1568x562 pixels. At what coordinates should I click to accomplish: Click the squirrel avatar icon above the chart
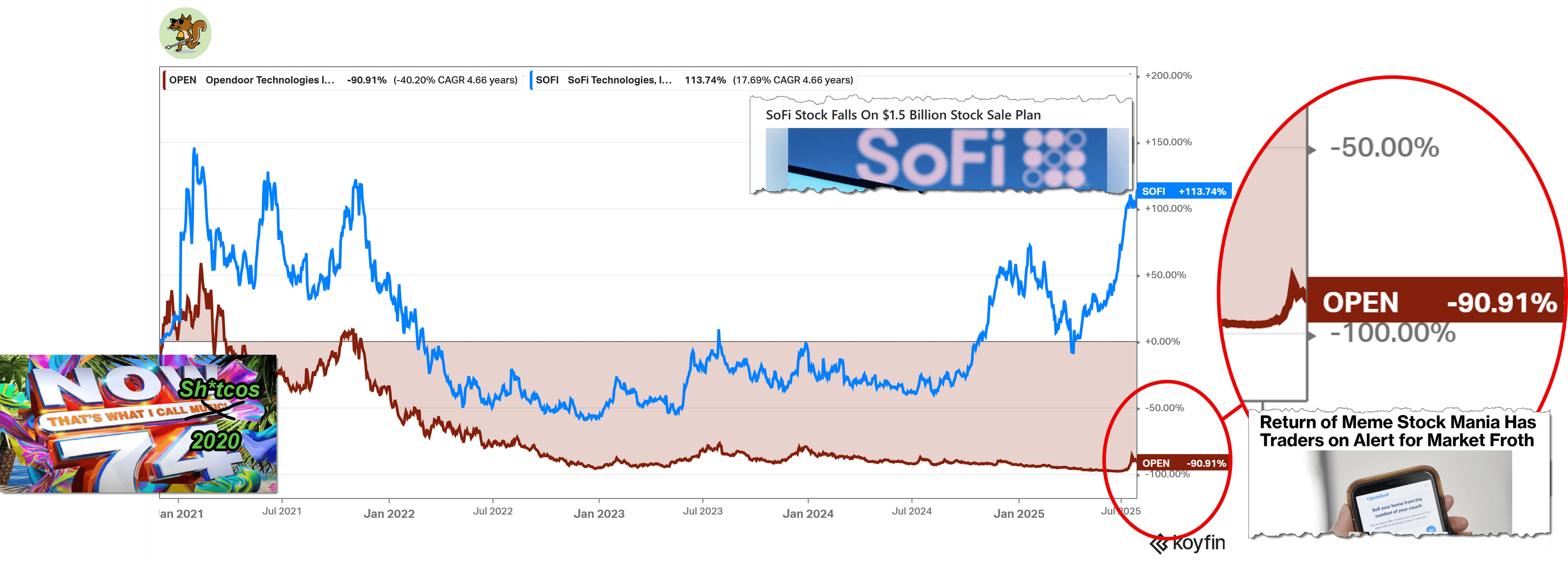click(x=185, y=33)
